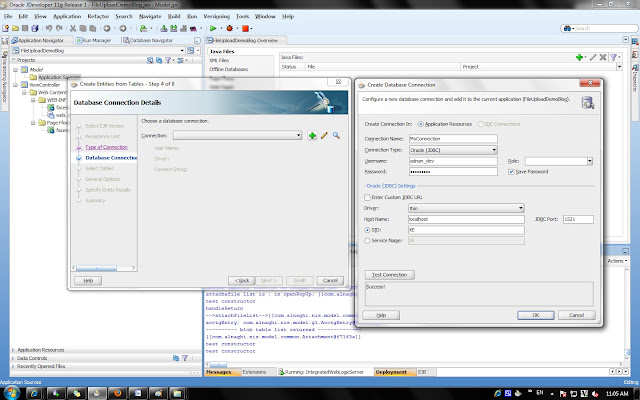The image size is (640, 400).
Task: Click the Projects filter funnel icon
Action: point(168,60)
